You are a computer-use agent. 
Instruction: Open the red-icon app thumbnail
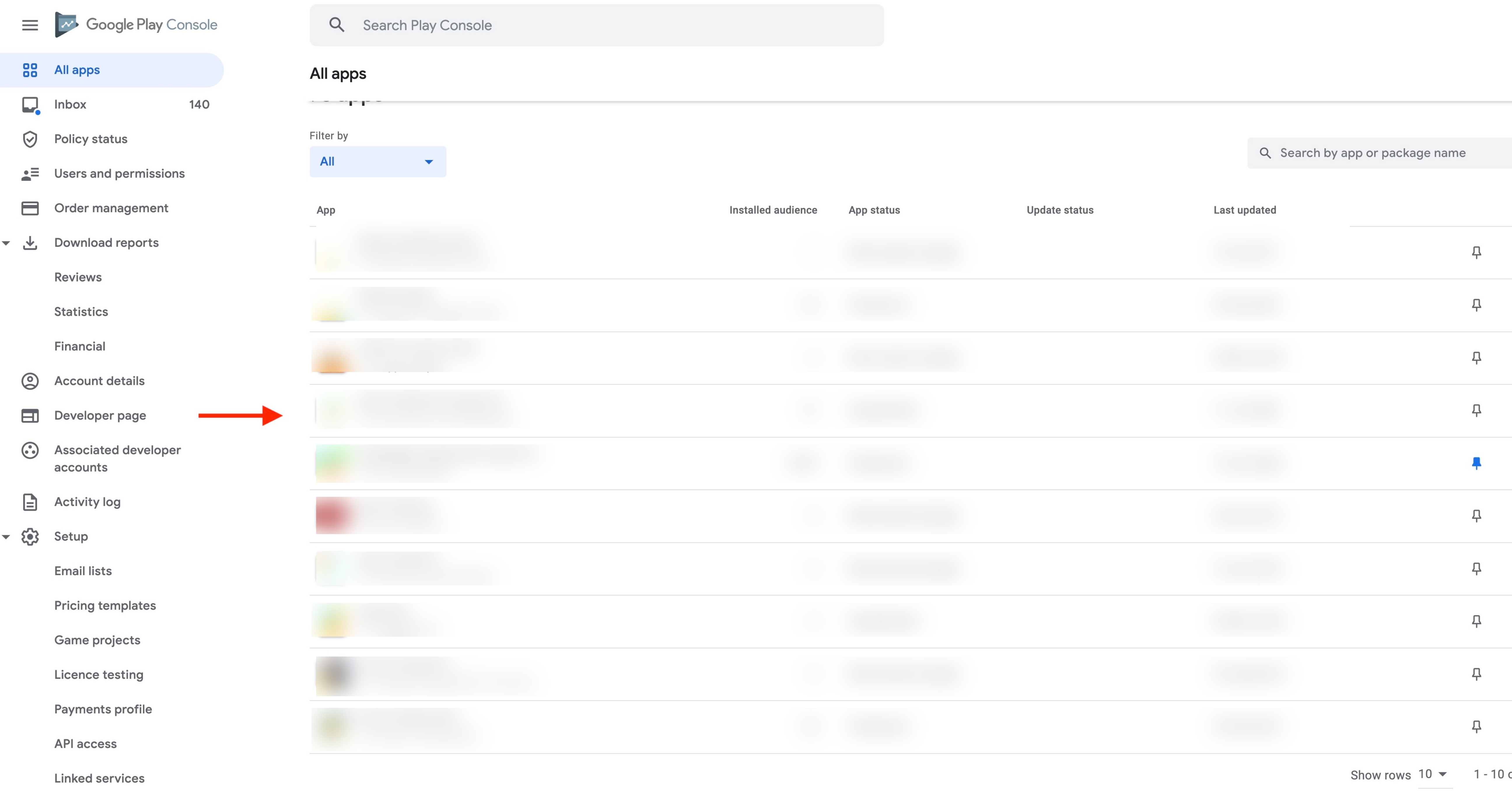pos(333,515)
